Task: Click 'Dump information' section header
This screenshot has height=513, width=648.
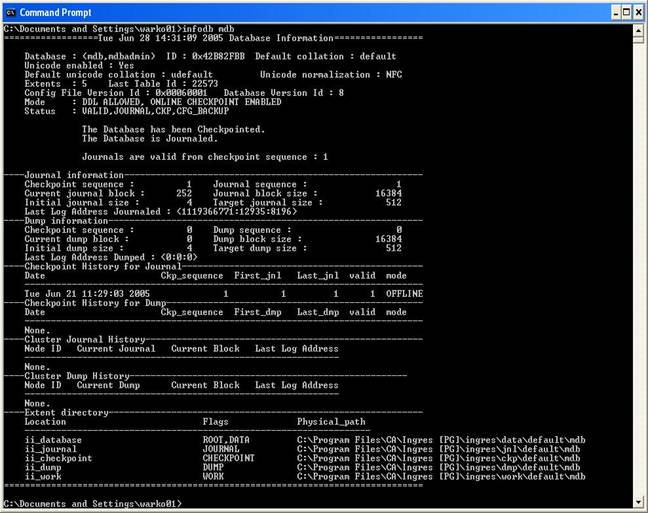Action: coord(66,221)
